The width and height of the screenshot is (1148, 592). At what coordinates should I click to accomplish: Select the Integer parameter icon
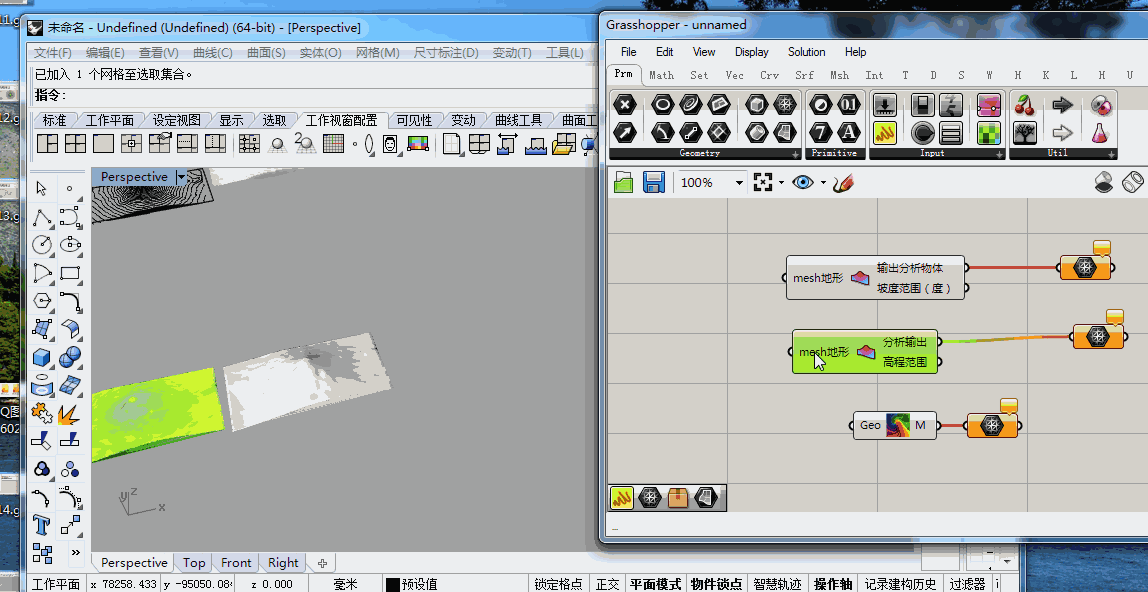(x=821, y=132)
